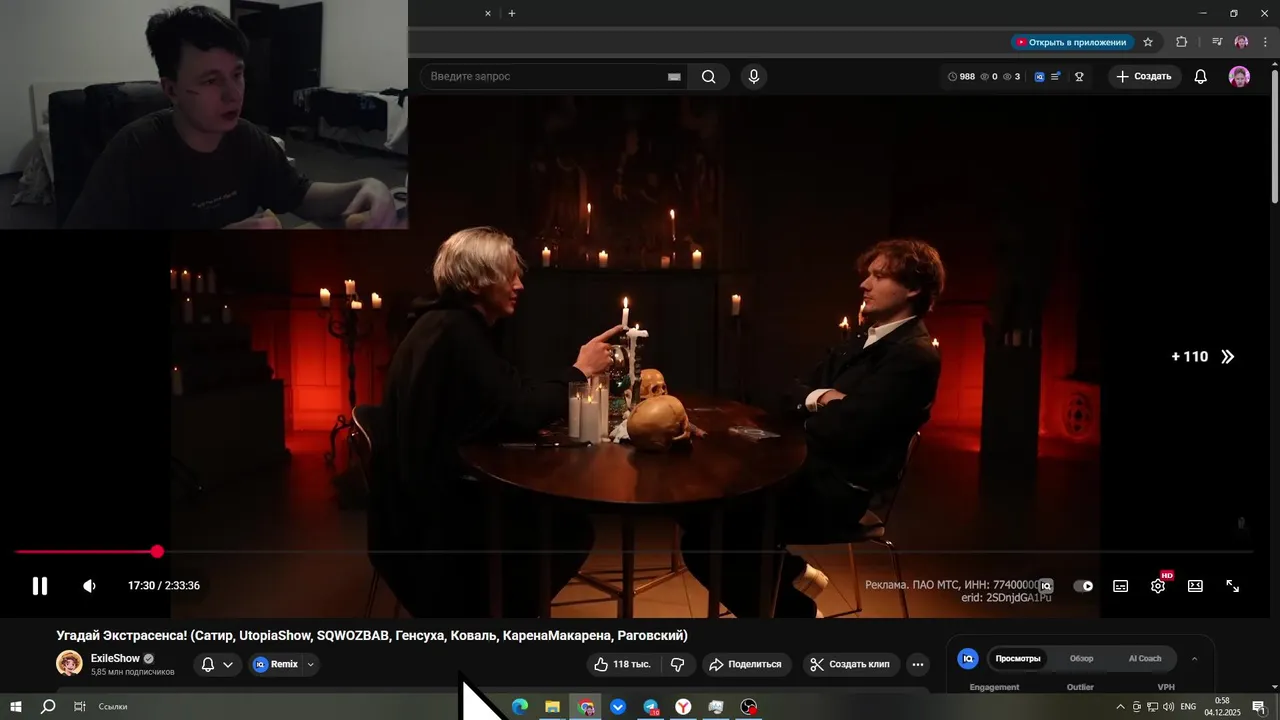This screenshot has height=720, width=1280.
Task: Click the video title text
Action: click(372, 635)
